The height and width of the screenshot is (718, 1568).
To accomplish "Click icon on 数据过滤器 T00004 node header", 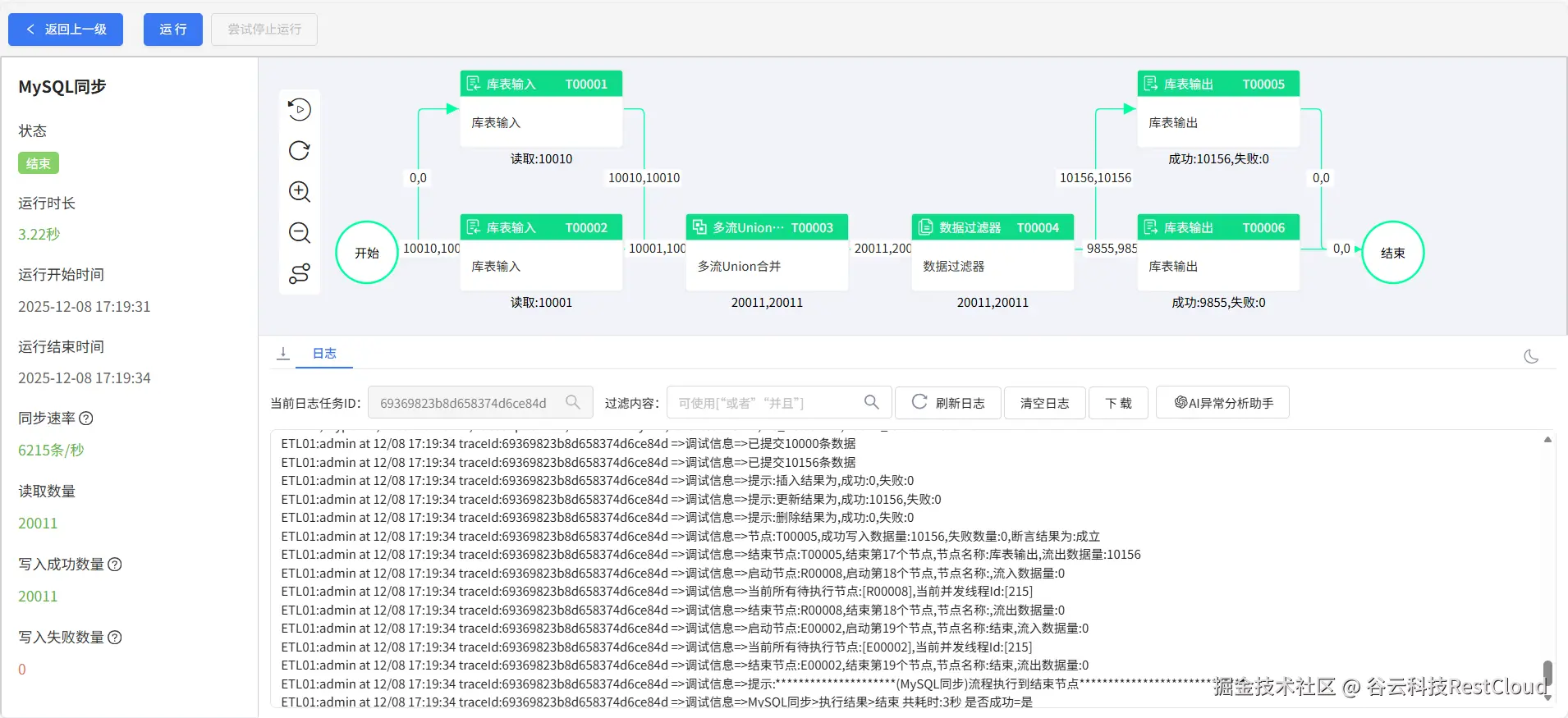I will pyautogui.click(x=926, y=227).
